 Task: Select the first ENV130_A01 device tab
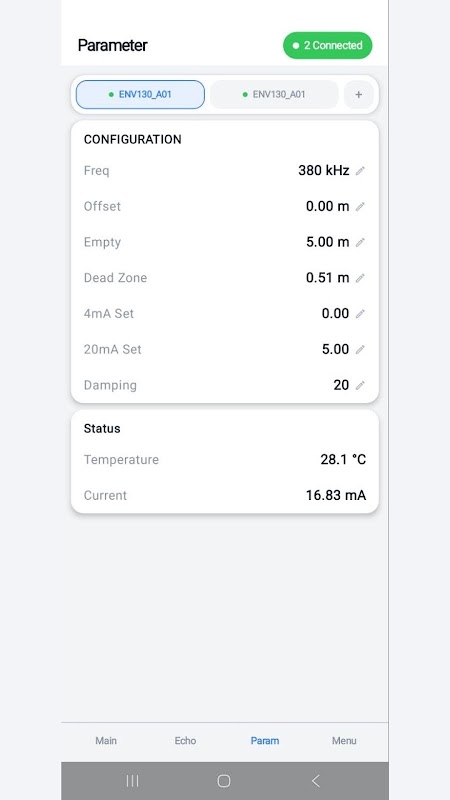point(140,94)
